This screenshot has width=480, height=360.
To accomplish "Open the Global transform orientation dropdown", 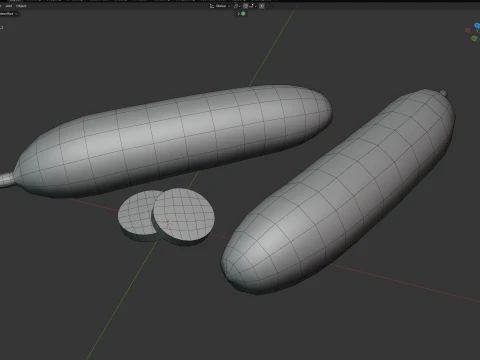I will (220, 6).
